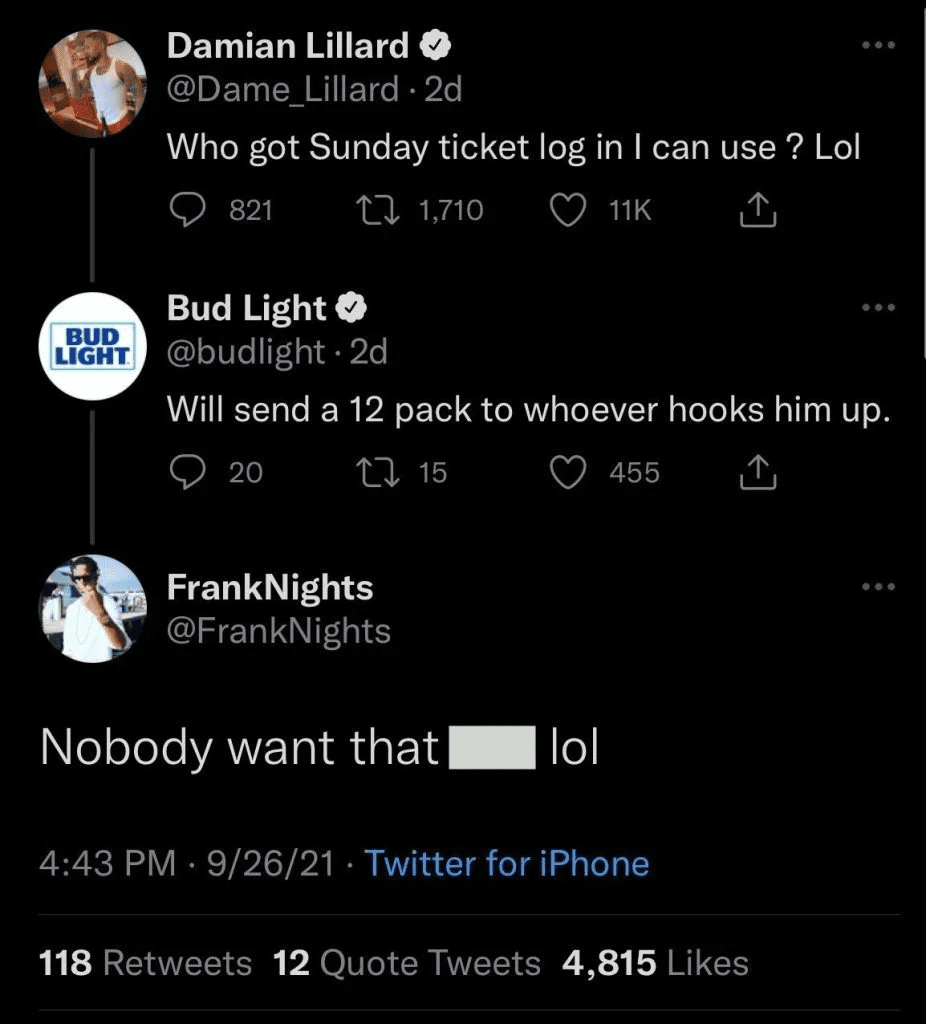The image size is (926, 1024).
Task: View the 118 Retweets list
Action: click(145, 963)
